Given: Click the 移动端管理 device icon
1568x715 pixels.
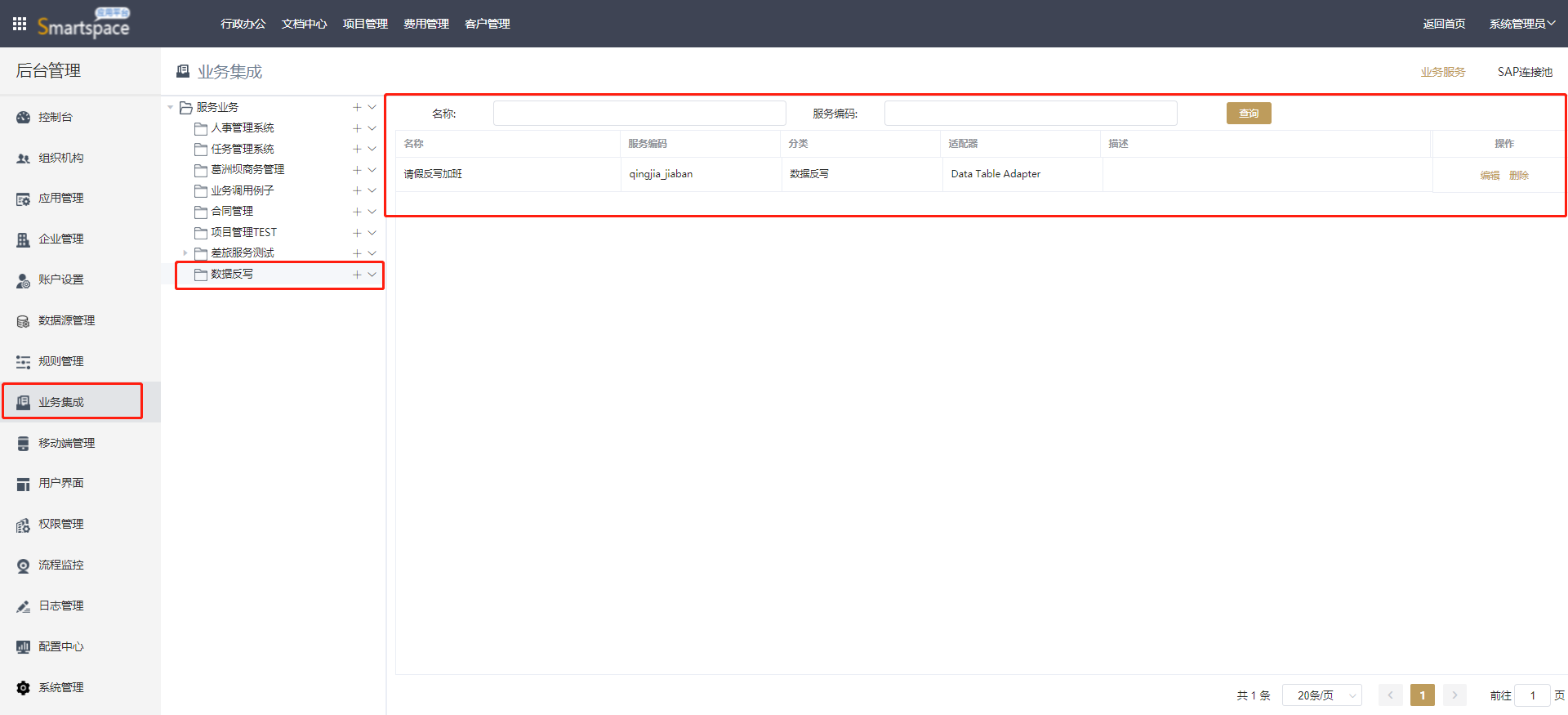Looking at the screenshot, I should [x=23, y=443].
